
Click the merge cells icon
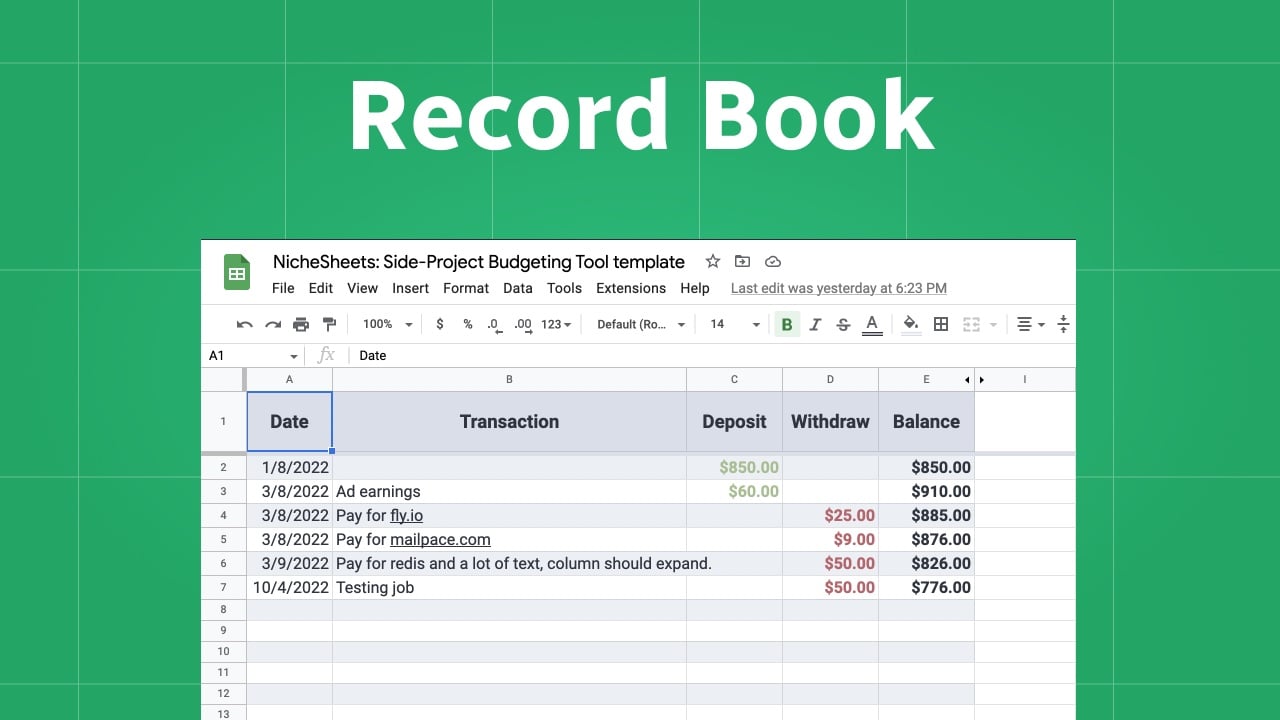tap(970, 324)
